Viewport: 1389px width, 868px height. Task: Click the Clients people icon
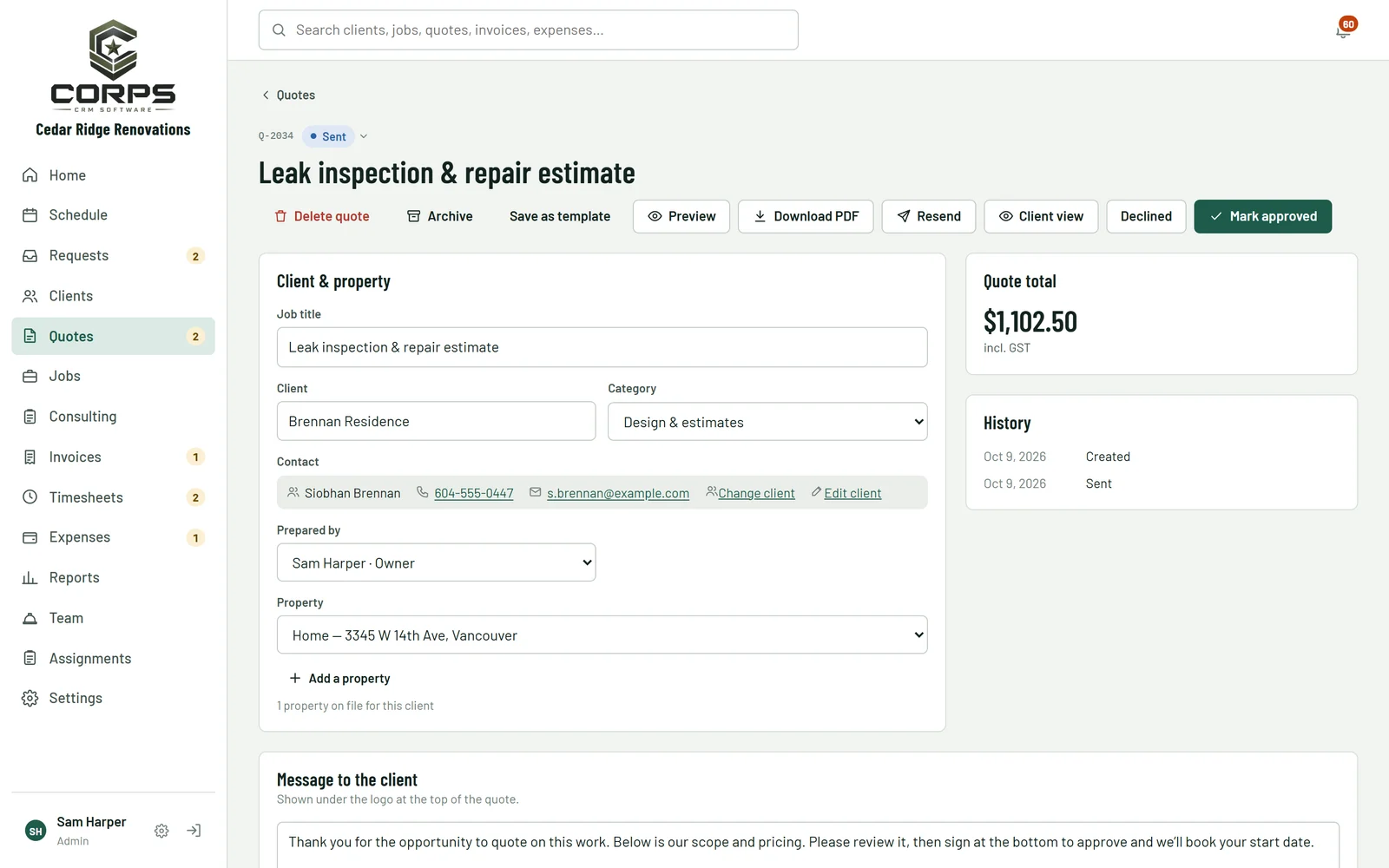coord(30,296)
